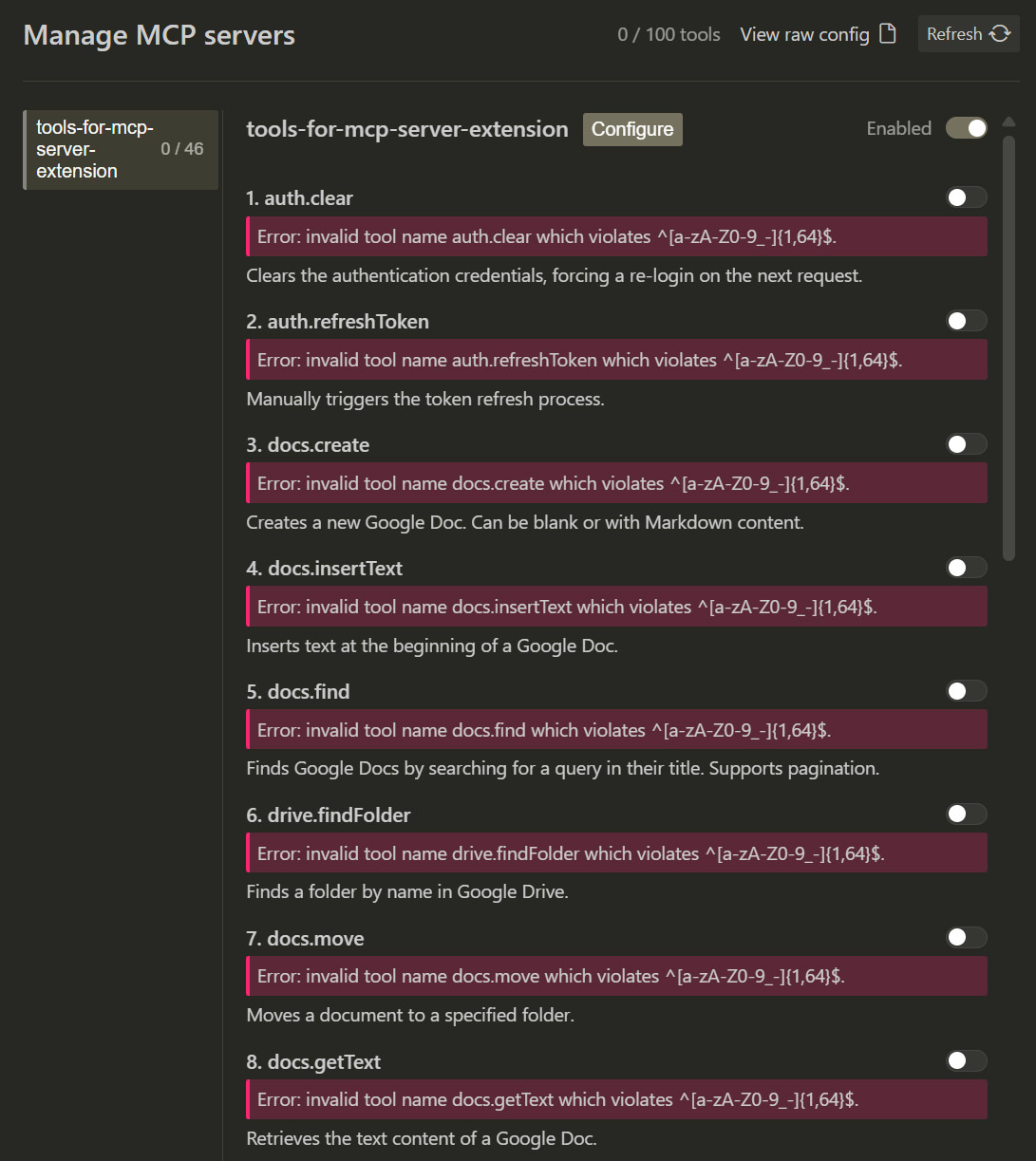Click the Configure button
Screen dimensions: 1036x1161
click(x=632, y=129)
